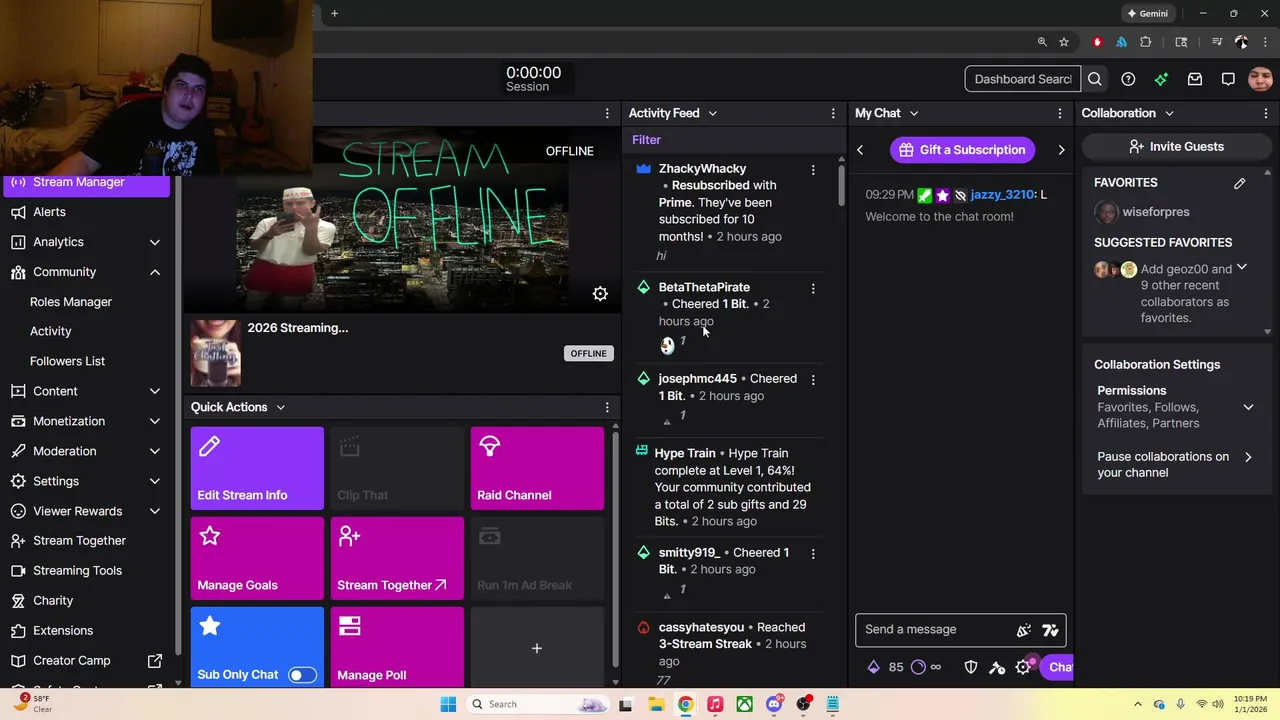
Task: Click the Manage Poll quick action
Action: coord(397,647)
